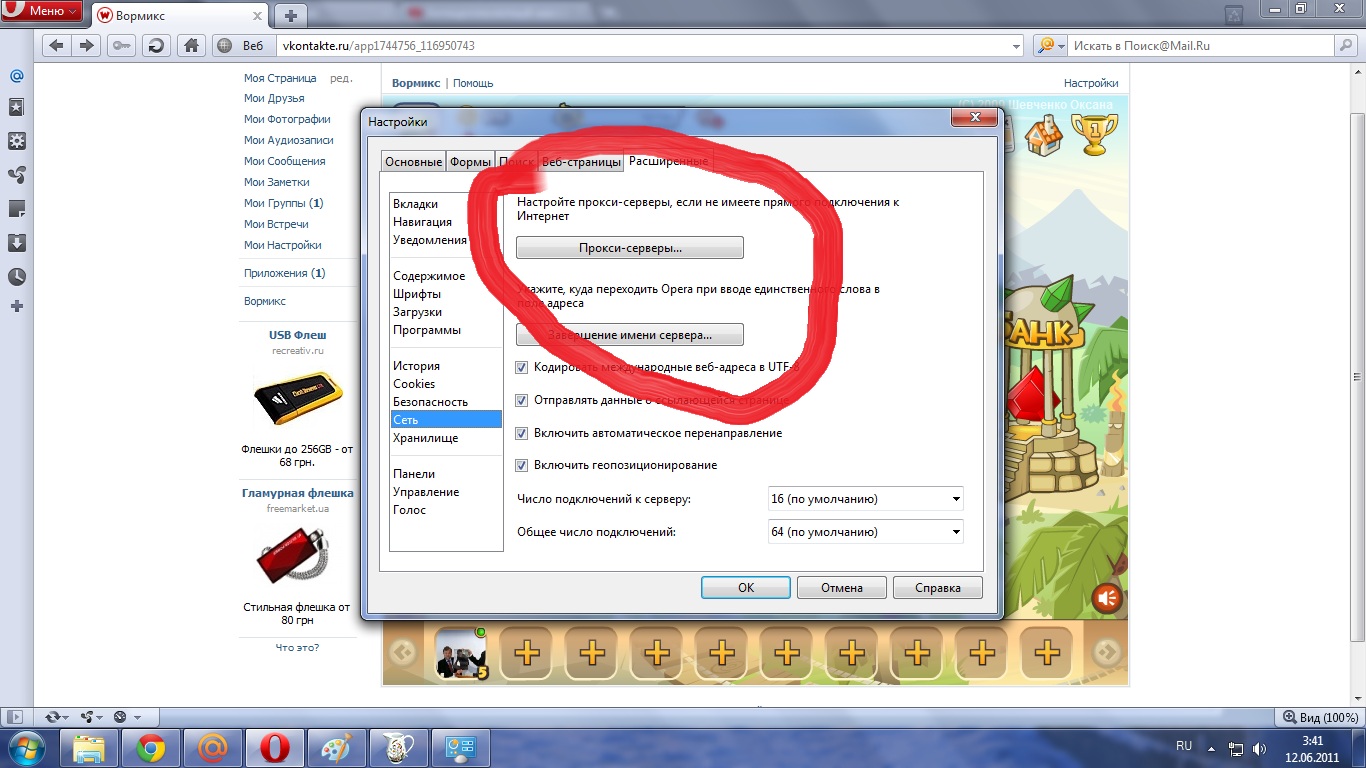Image resolution: width=1366 pixels, height=768 pixels.
Task: Open the History clock panel in sidebar
Action: pyautogui.click(x=16, y=277)
